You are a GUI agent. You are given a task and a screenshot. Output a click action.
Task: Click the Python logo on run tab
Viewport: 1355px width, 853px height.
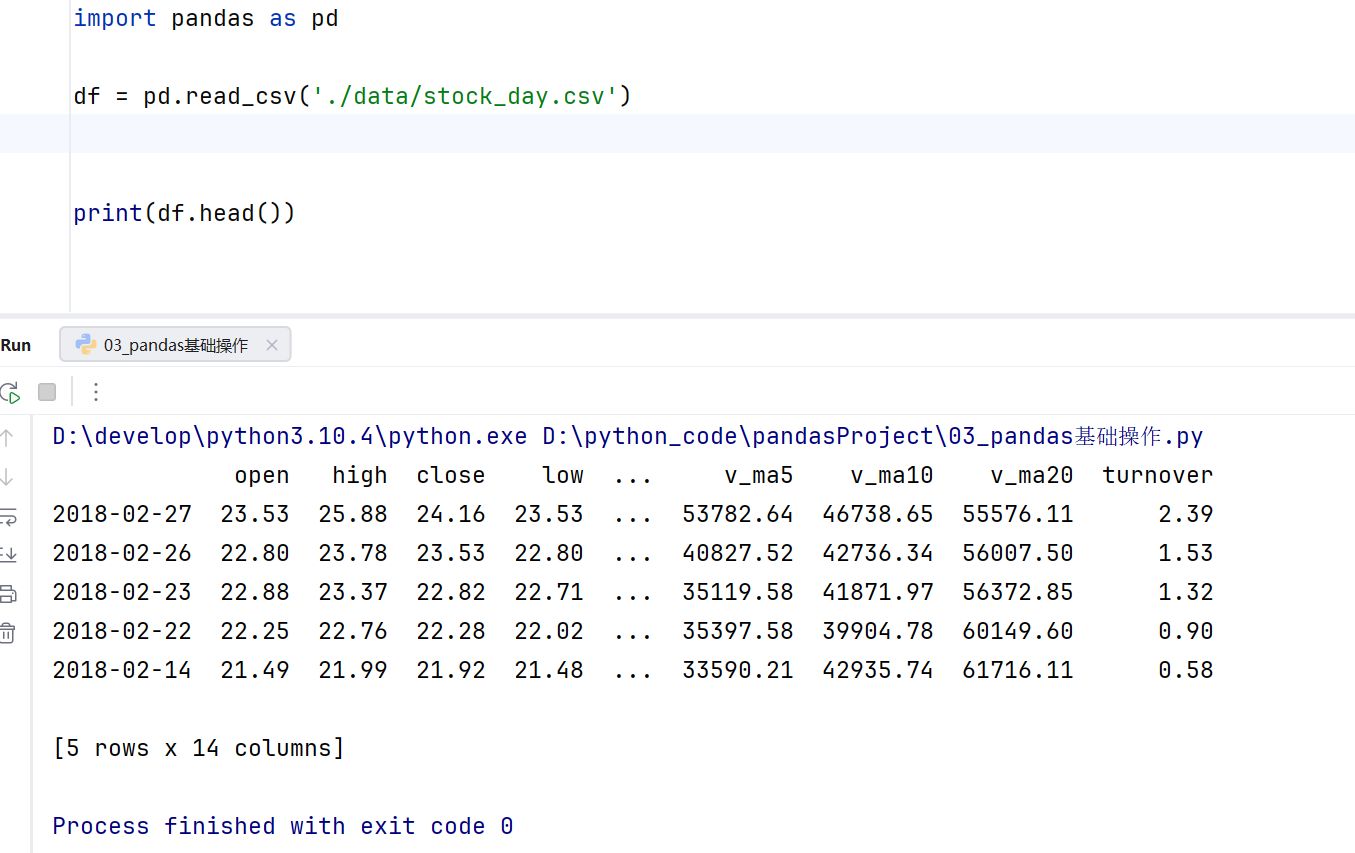86,344
